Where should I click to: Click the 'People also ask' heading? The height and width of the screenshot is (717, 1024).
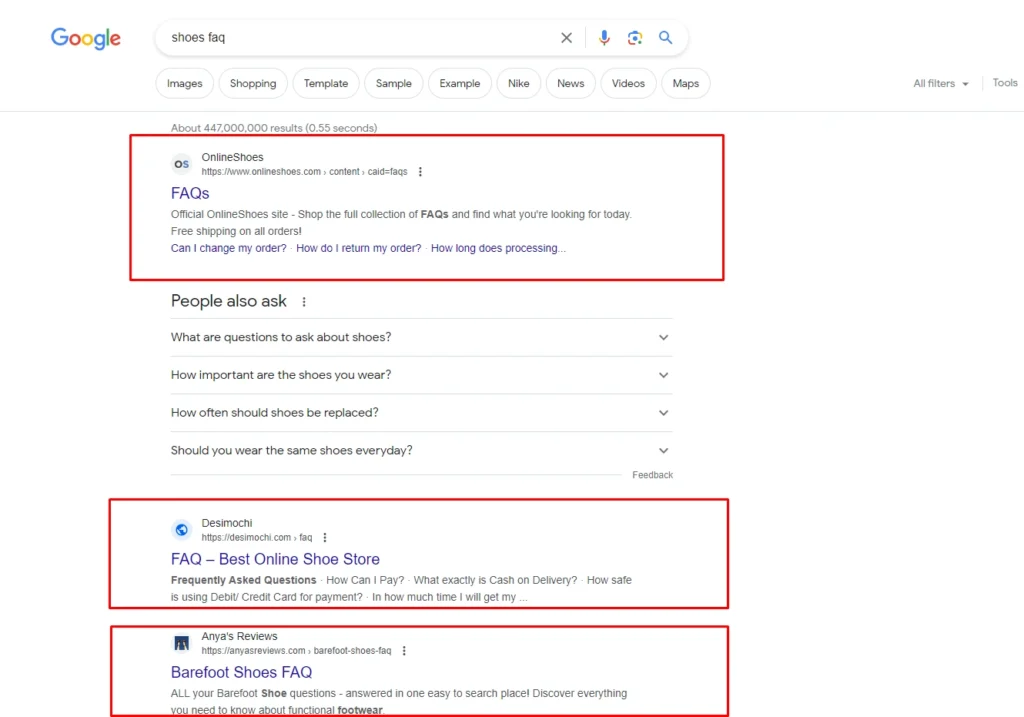click(x=229, y=301)
